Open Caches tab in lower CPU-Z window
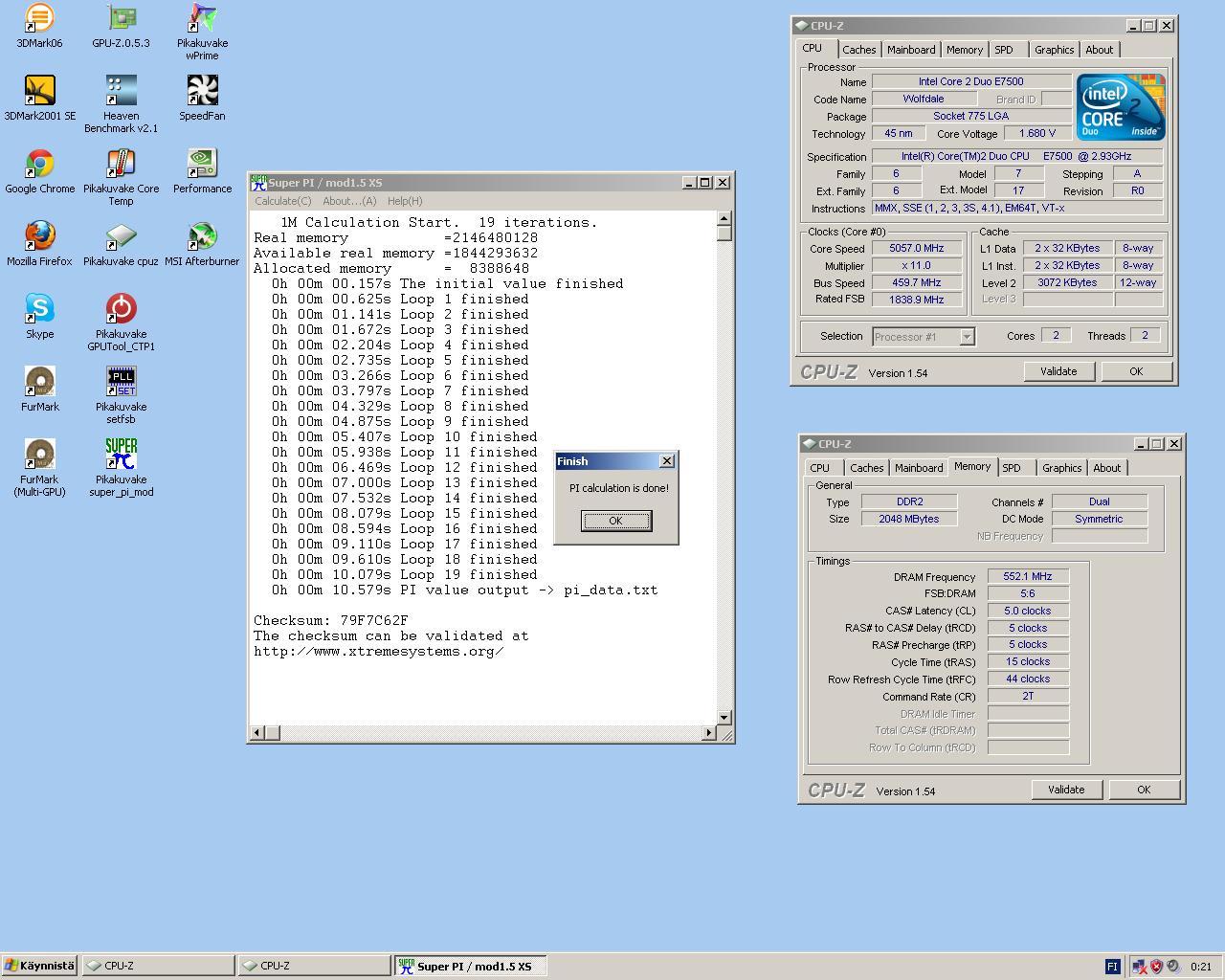Image resolution: width=1225 pixels, height=980 pixels. [866, 468]
